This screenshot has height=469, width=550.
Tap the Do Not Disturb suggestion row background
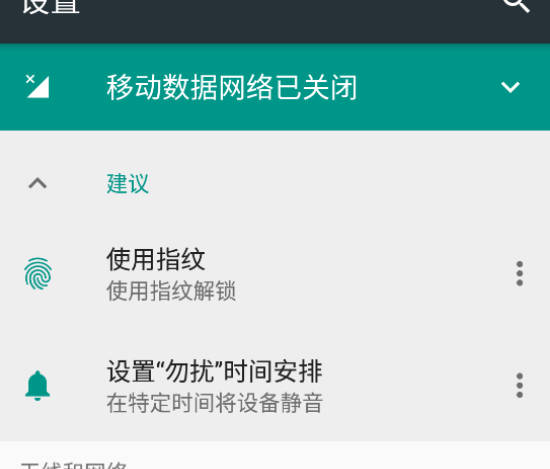(275, 385)
